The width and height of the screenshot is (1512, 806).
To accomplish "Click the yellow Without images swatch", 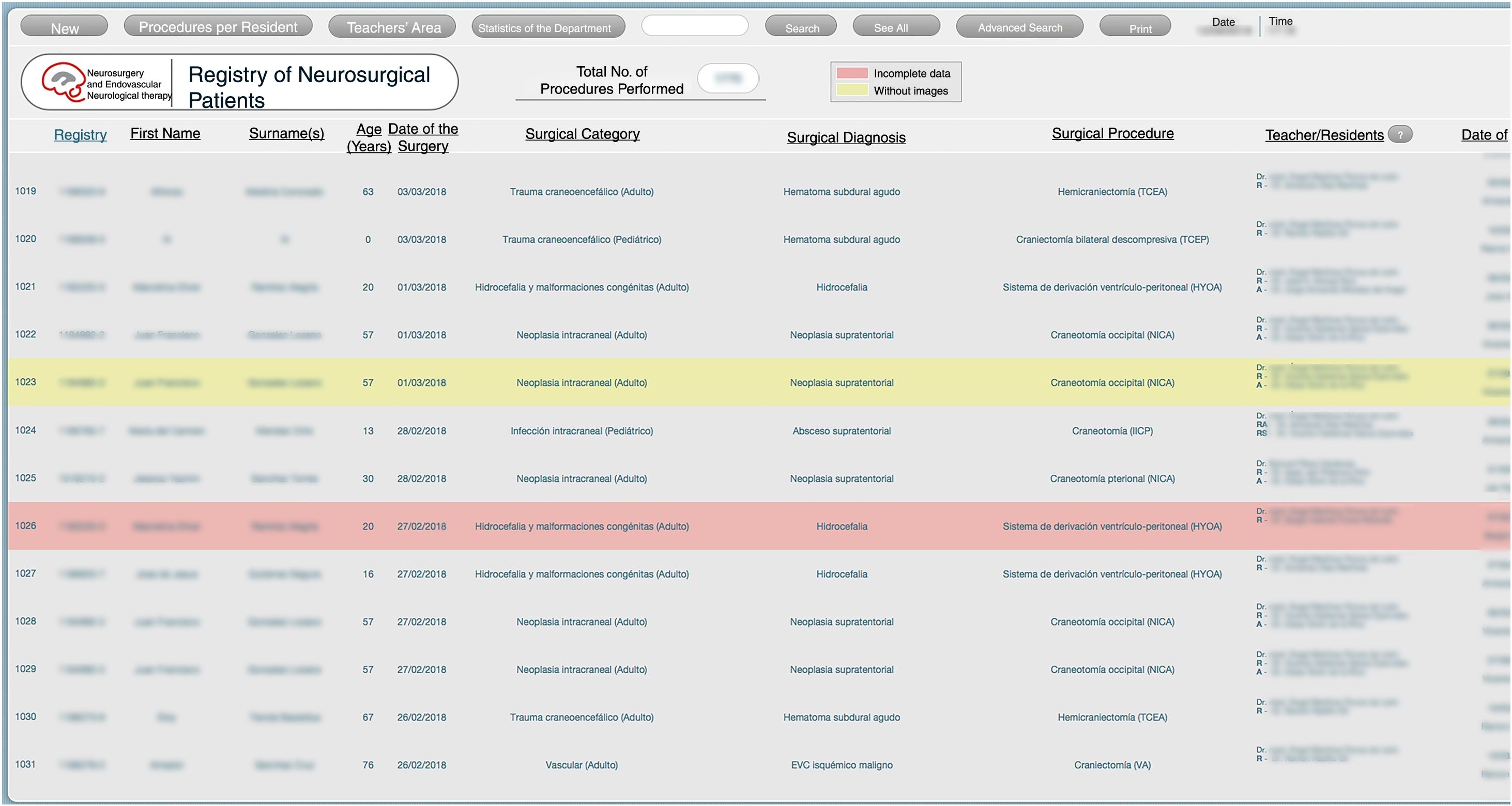I will tap(852, 90).
